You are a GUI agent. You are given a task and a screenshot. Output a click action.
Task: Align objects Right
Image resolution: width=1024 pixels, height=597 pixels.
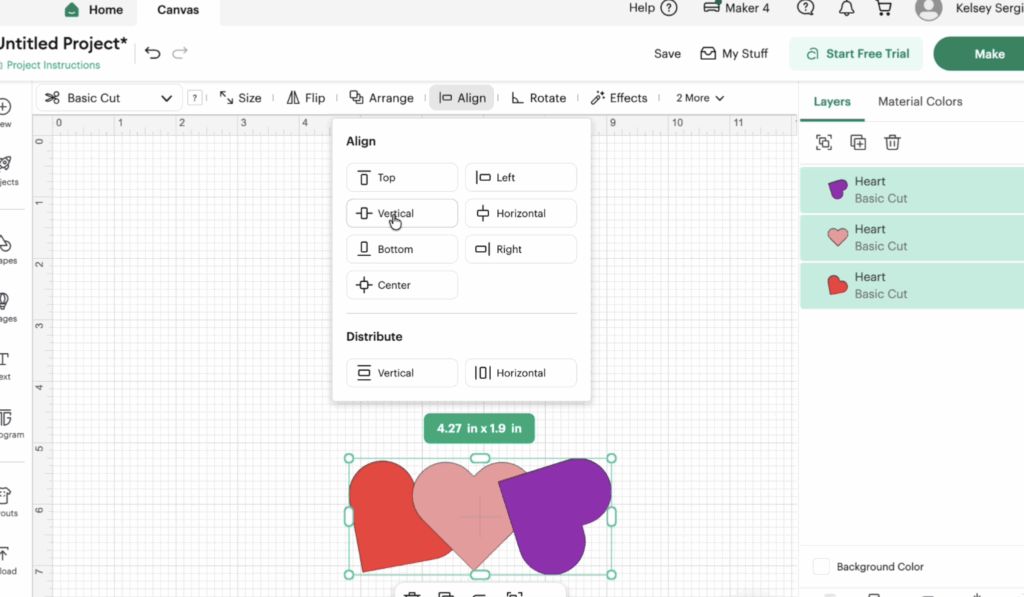520,250
